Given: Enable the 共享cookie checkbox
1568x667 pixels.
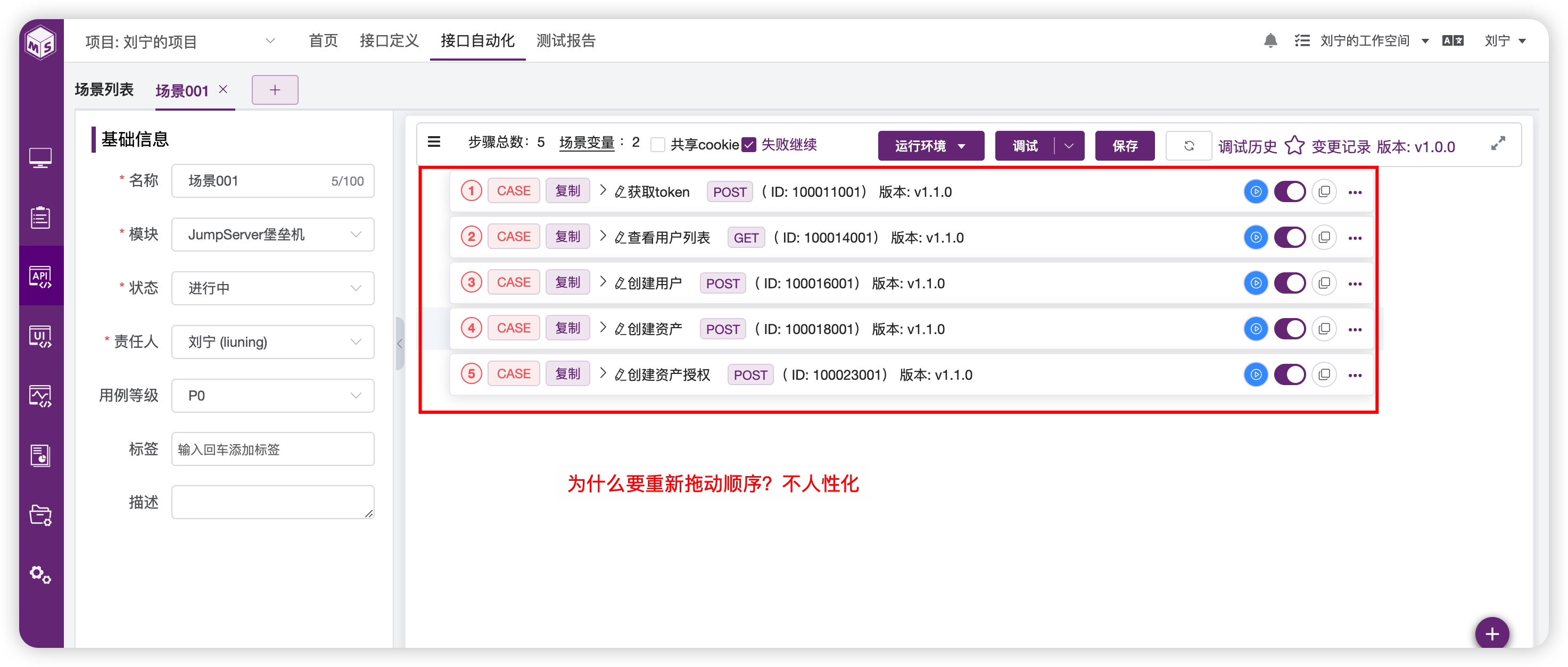Looking at the screenshot, I should (x=657, y=144).
